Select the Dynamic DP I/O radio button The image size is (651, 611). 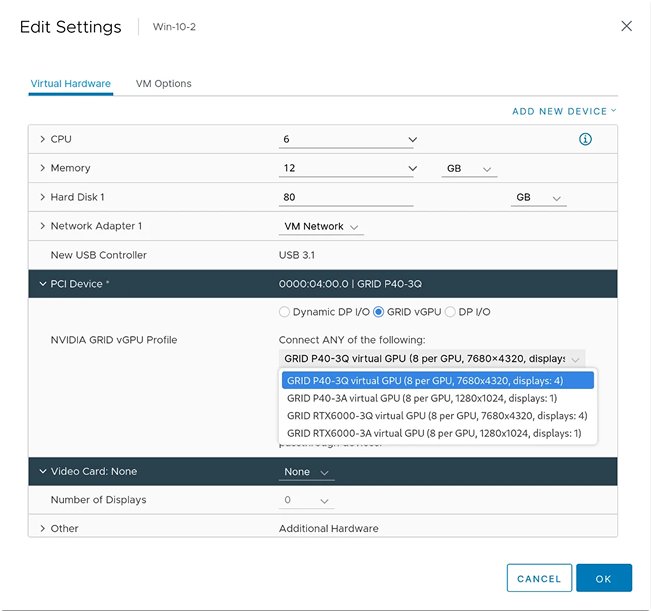point(284,312)
